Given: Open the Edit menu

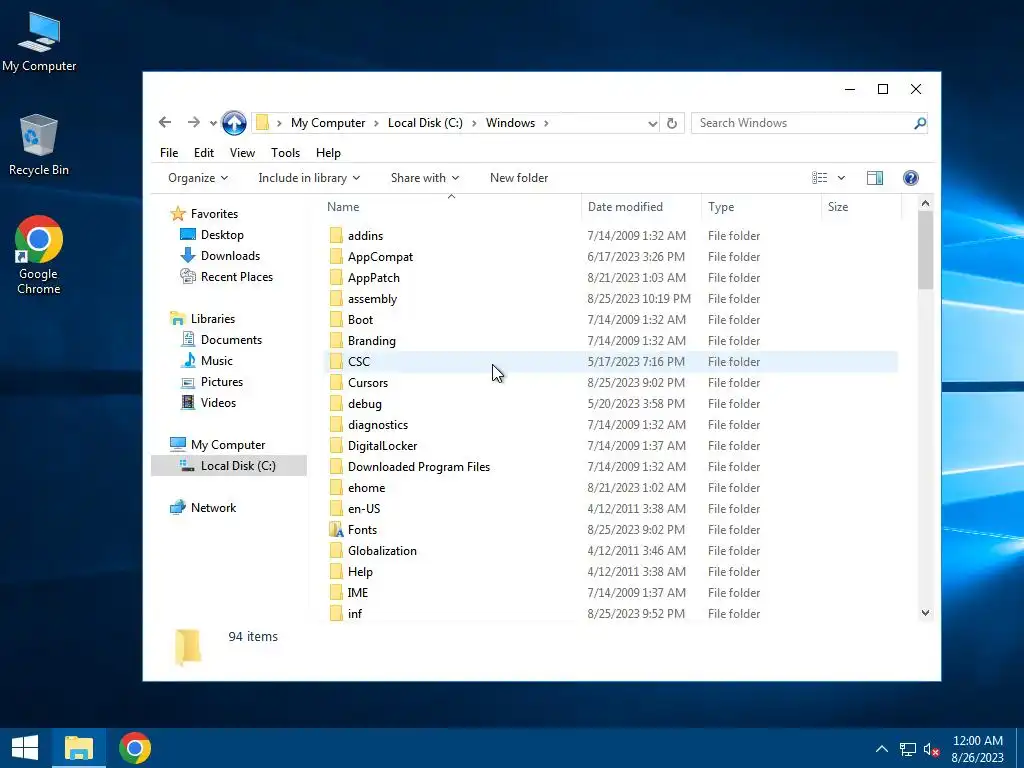Looking at the screenshot, I should (204, 153).
